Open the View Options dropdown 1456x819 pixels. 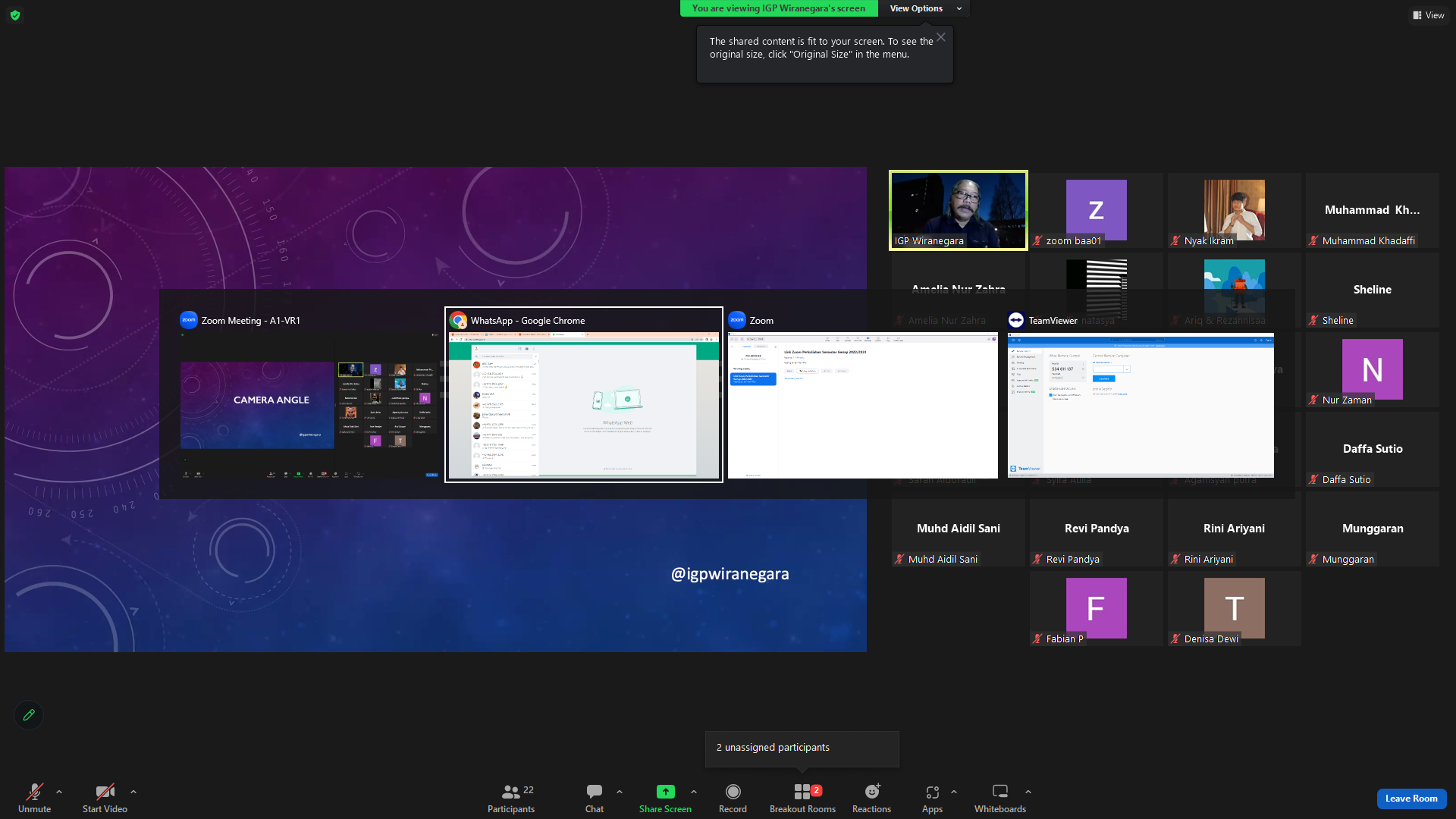pyautogui.click(x=924, y=8)
